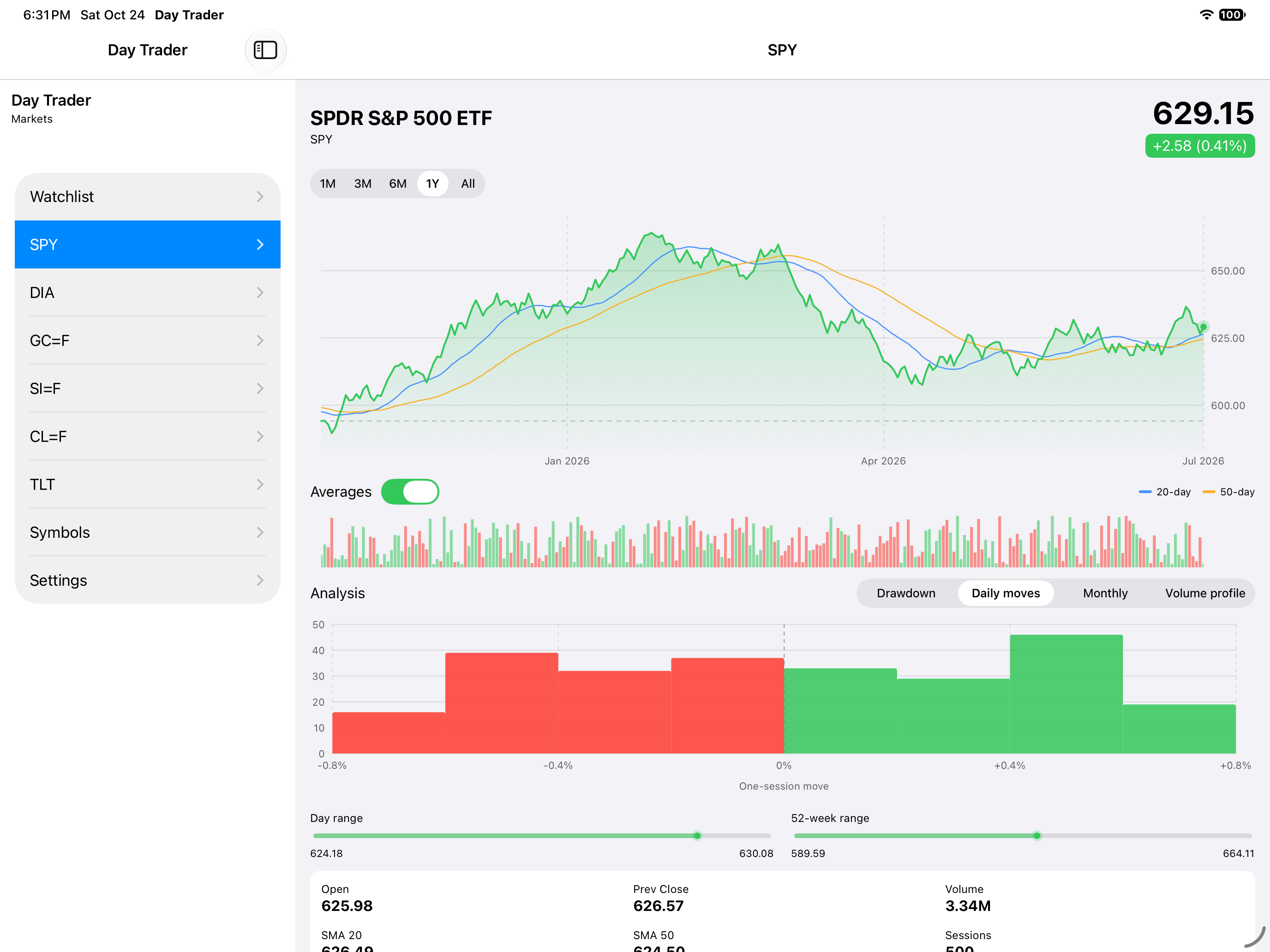Click the Volume value 3.34M
This screenshot has width=1270, height=952.
tap(968, 906)
